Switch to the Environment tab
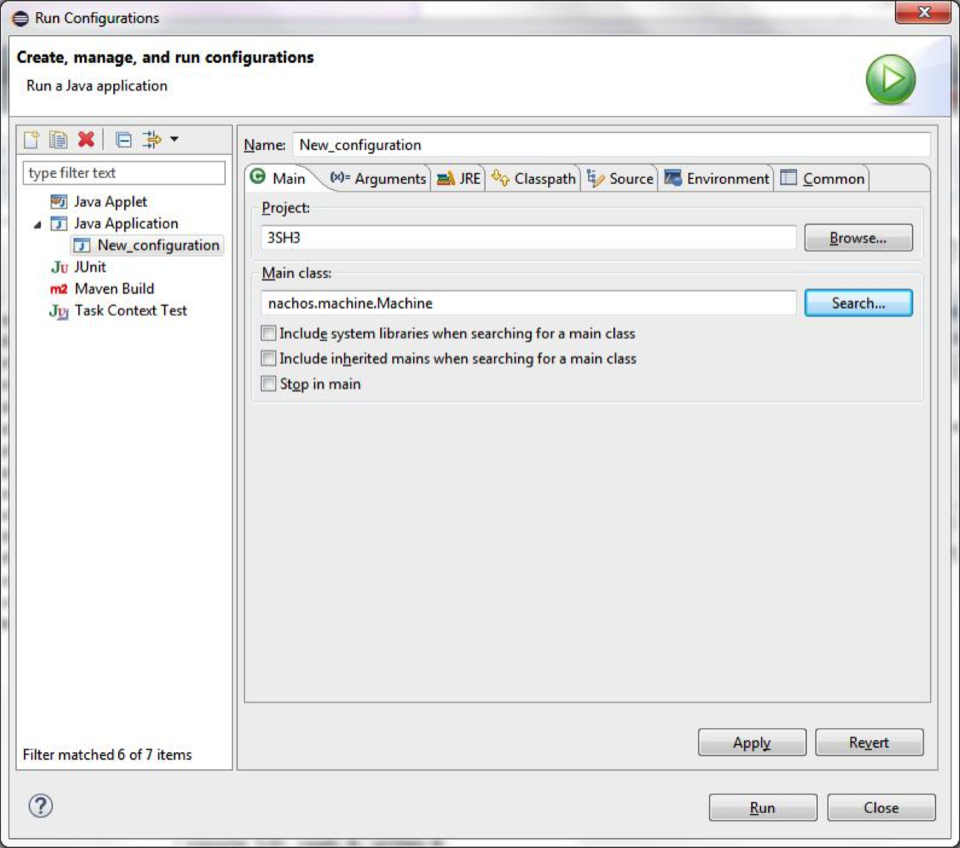The image size is (960, 848). click(x=717, y=179)
